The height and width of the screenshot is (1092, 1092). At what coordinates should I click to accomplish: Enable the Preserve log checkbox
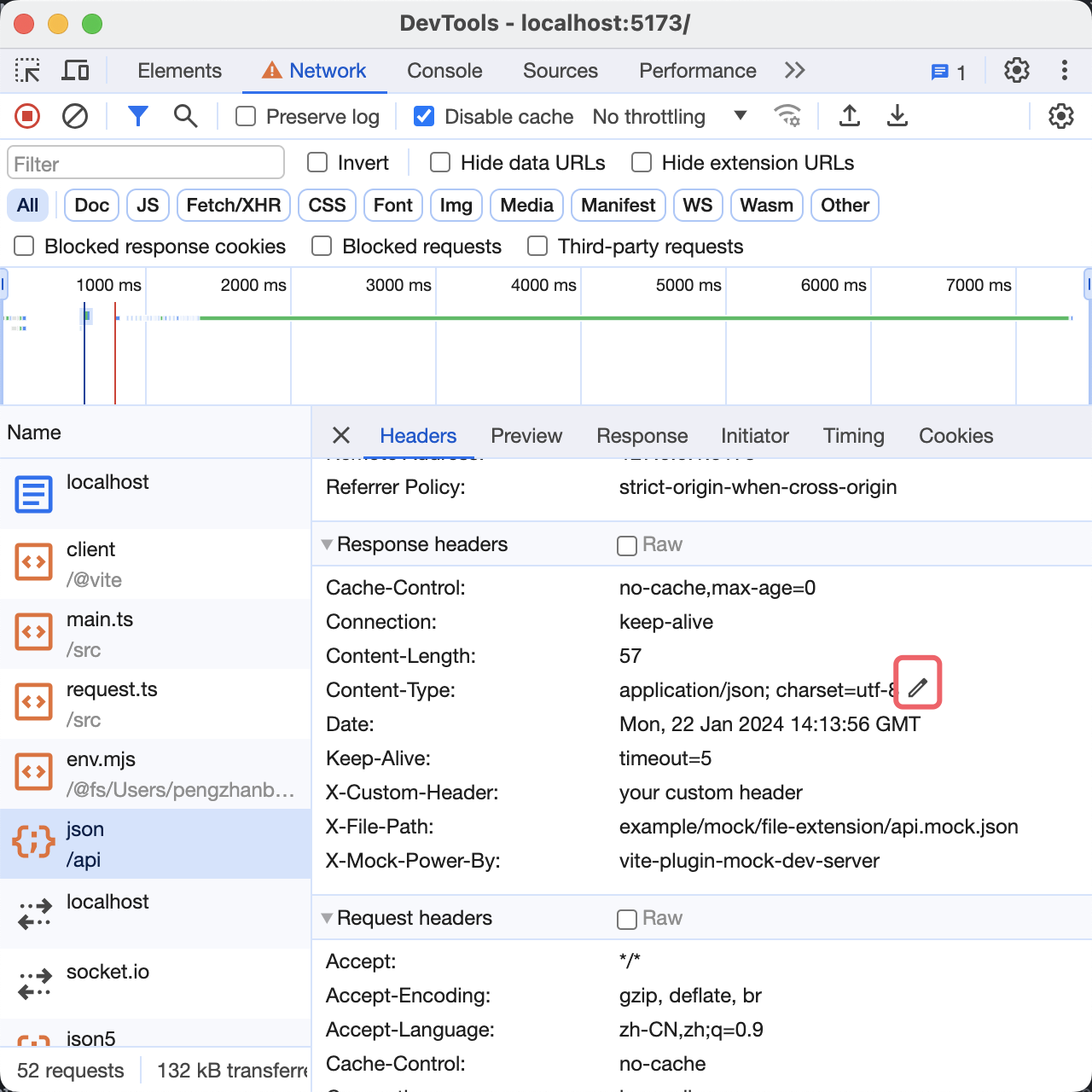[246, 116]
